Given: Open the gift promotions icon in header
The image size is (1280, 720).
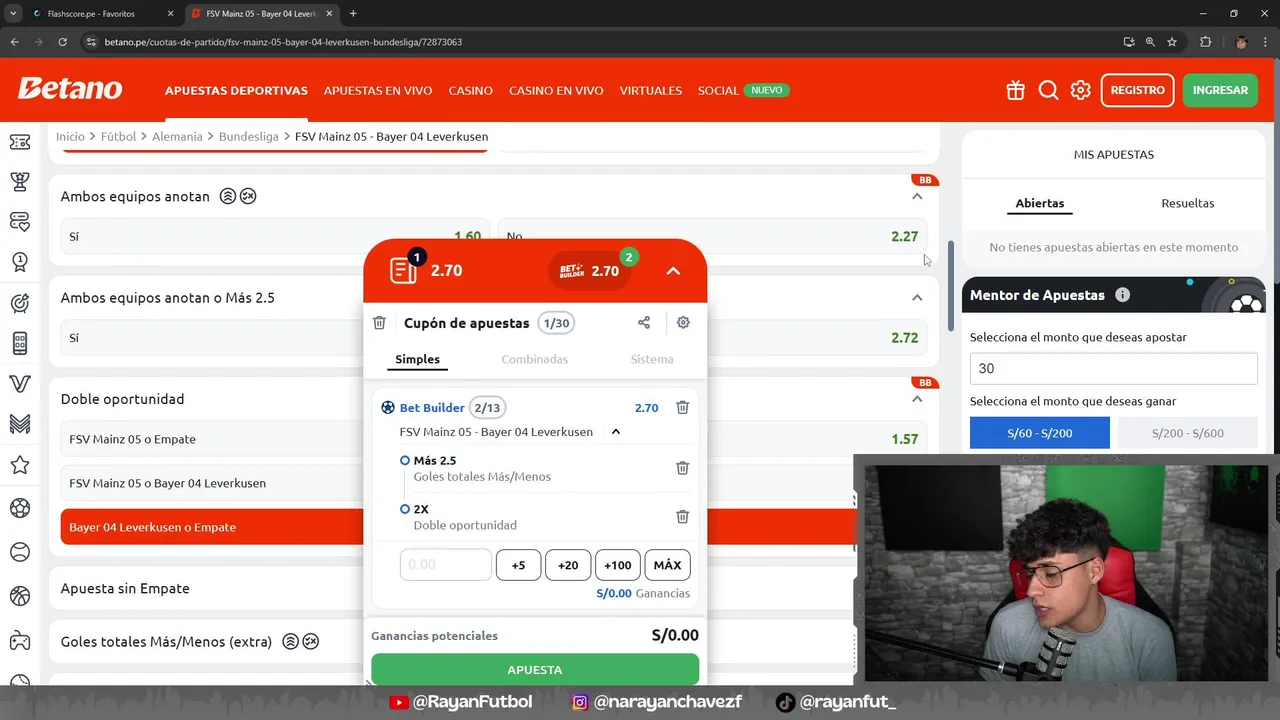Looking at the screenshot, I should pos(1015,90).
